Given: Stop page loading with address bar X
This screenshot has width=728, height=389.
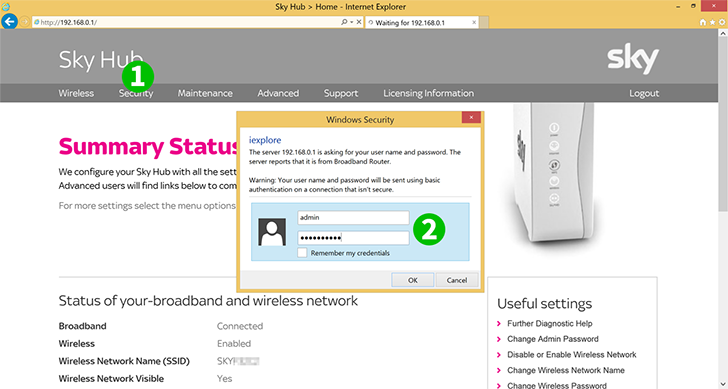Looking at the screenshot, I should [359, 22].
